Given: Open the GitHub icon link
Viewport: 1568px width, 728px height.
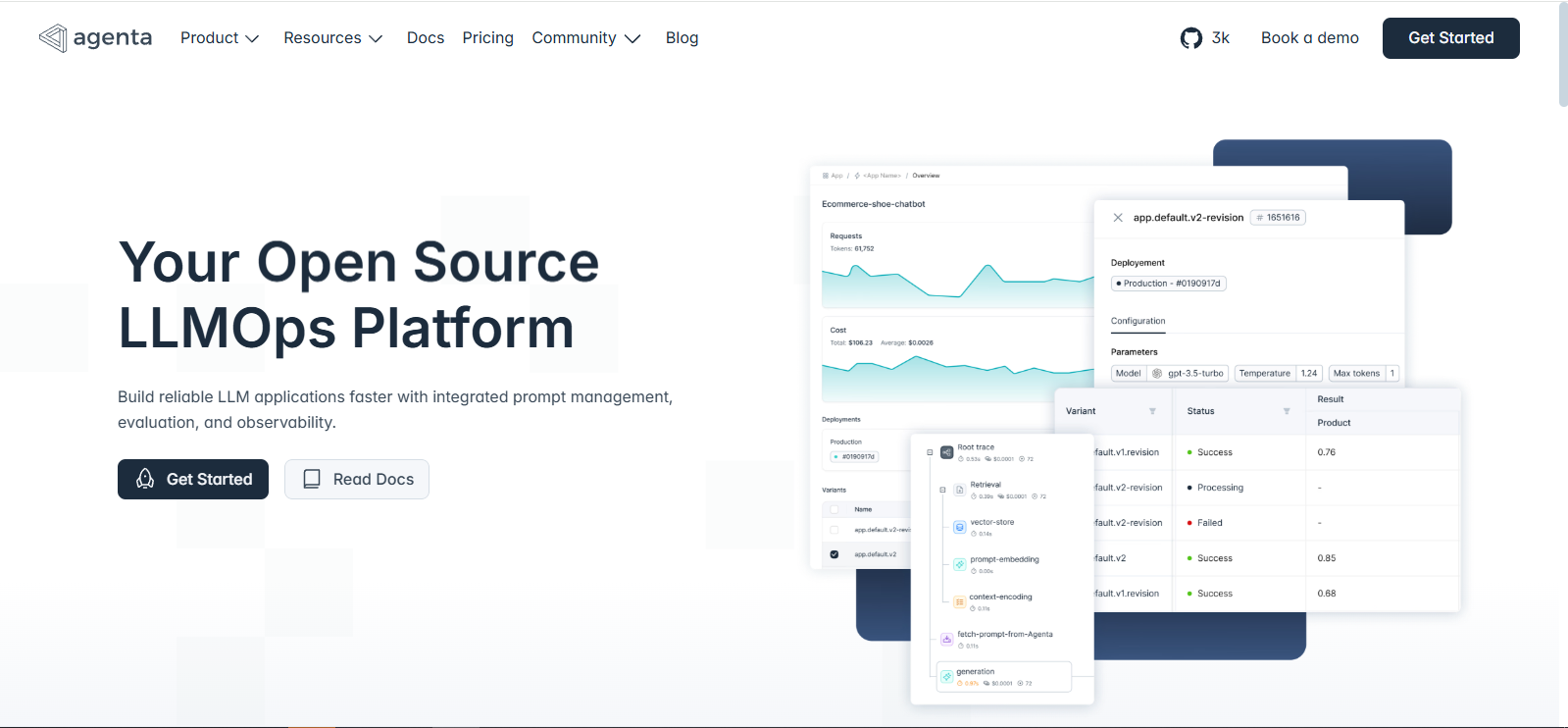Looking at the screenshot, I should 1191,38.
